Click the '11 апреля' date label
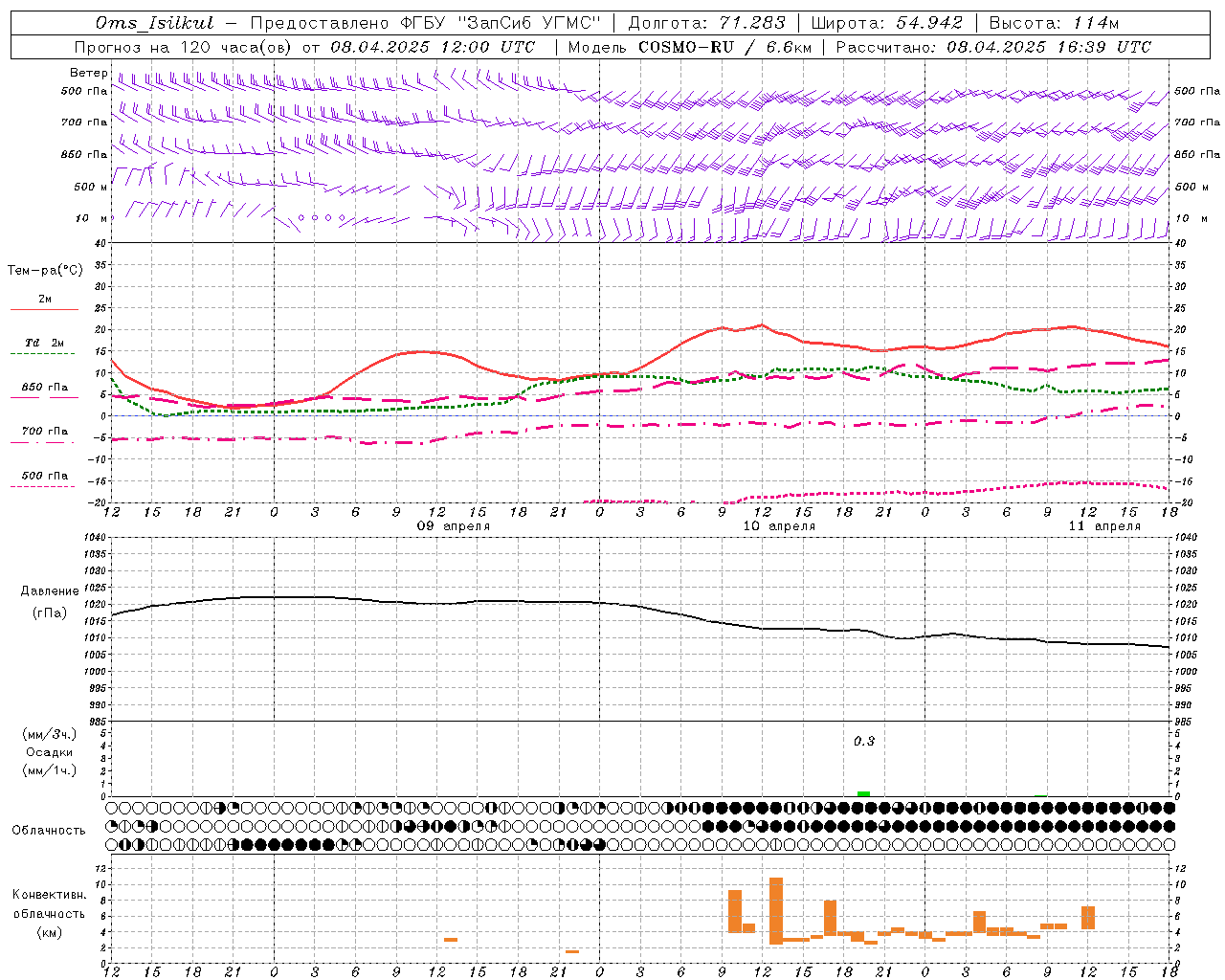The width and height of the screenshot is (1225, 980). coord(1104,526)
